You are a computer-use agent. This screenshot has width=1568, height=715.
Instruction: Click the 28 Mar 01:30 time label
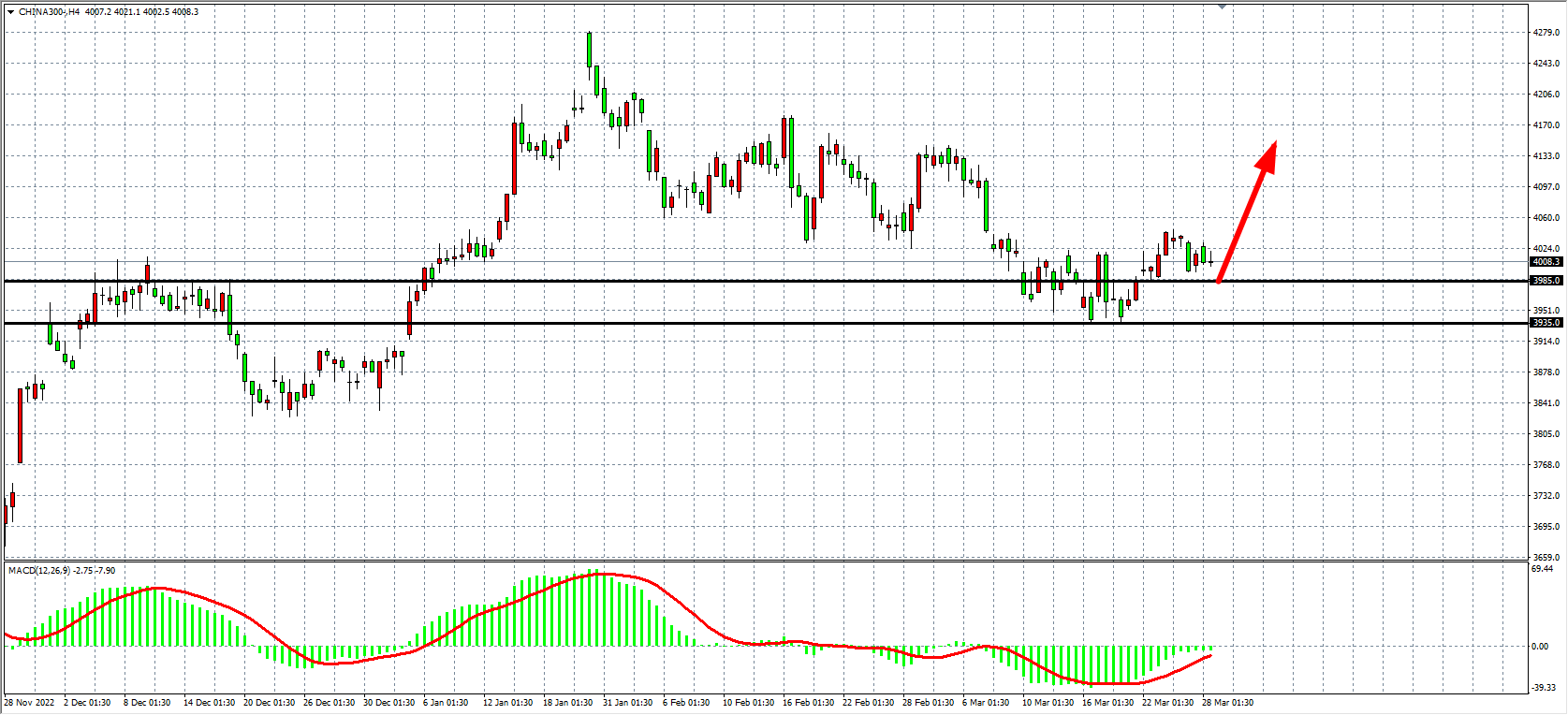(1227, 703)
